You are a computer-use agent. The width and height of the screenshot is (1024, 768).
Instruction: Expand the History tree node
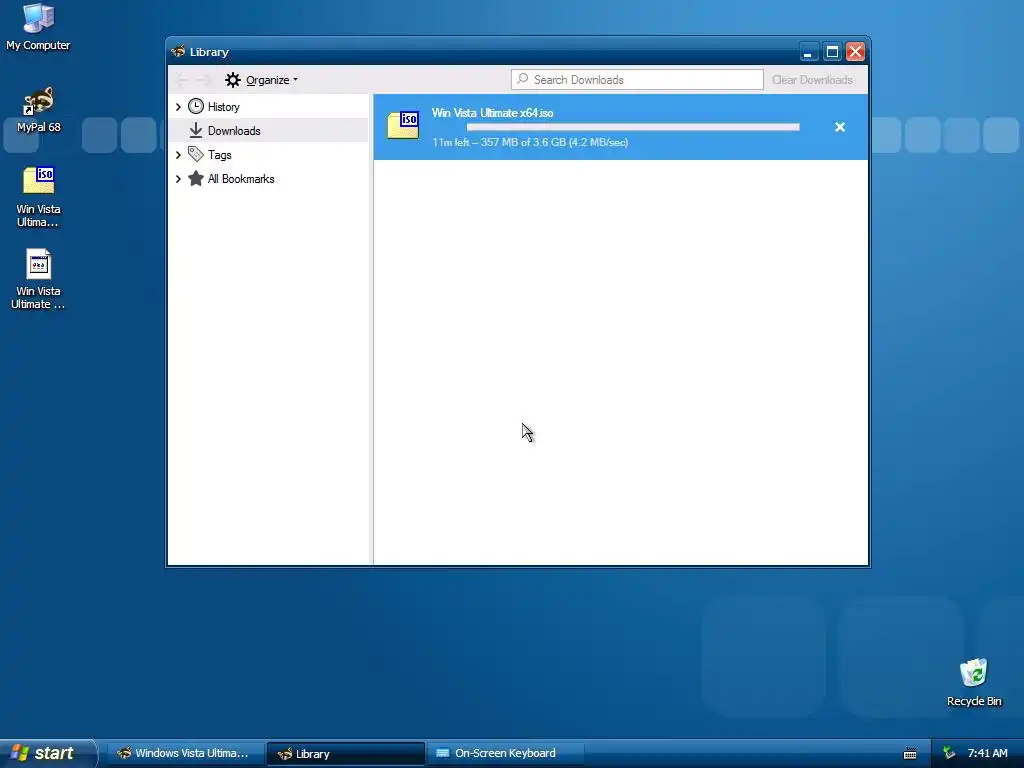point(178,106)
